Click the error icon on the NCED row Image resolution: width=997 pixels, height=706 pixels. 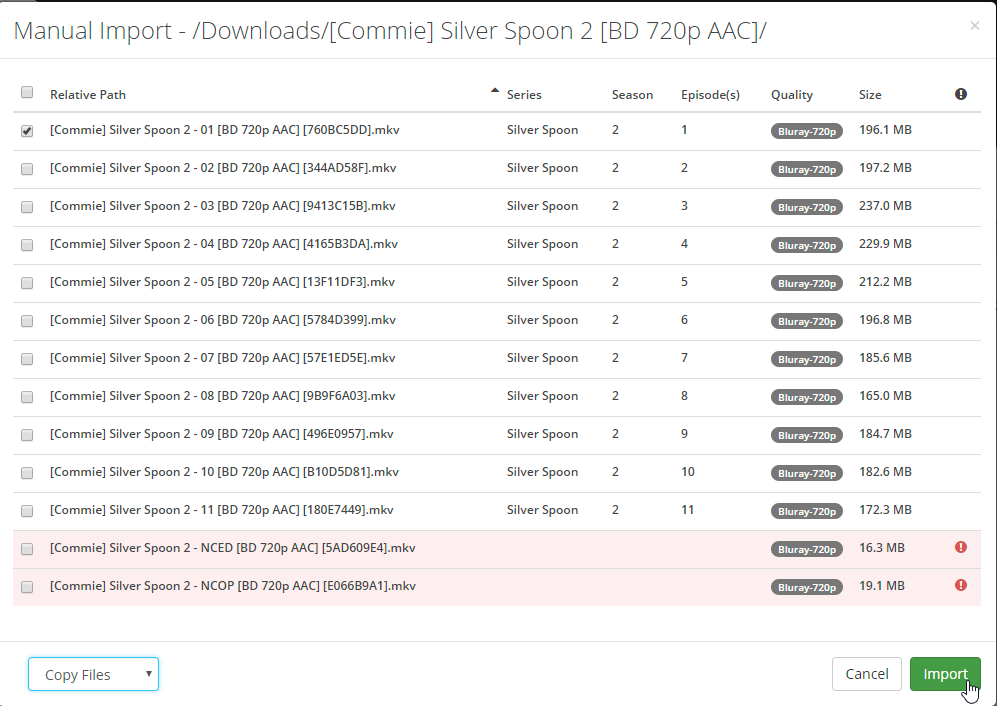pyautogui.click(x=960, y=547)
